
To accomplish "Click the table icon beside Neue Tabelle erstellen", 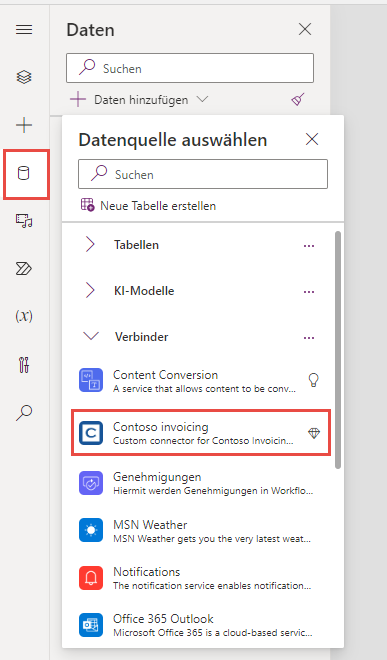I will click(88, 205).
